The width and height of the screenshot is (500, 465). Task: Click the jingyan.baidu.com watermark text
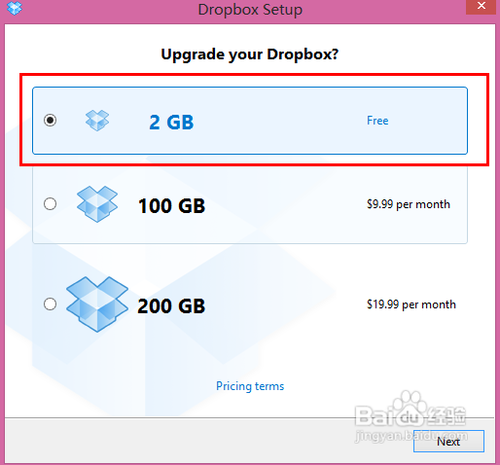[411, 435]
